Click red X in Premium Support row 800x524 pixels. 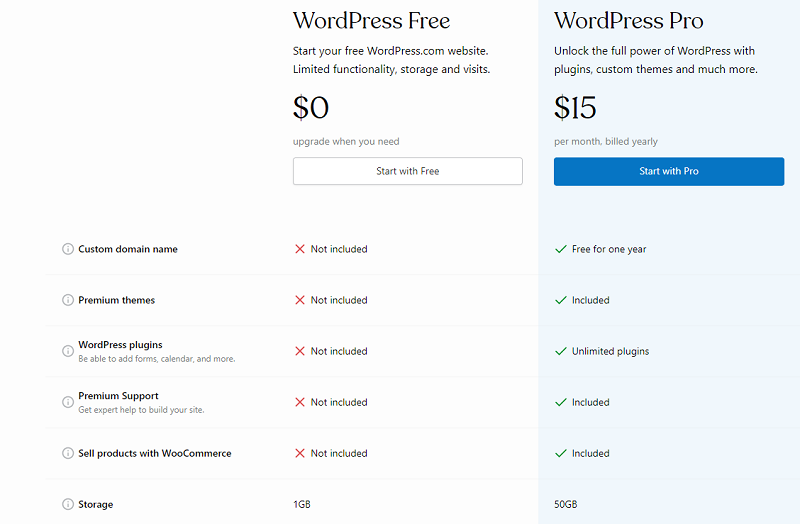[x=300, y=402]
